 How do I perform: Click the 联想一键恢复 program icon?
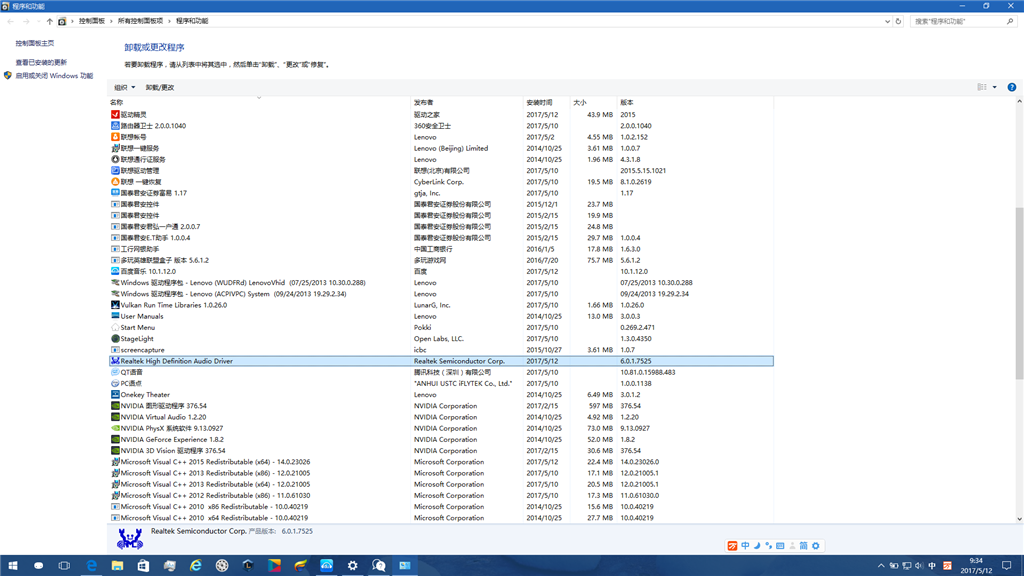coord(115,182)
